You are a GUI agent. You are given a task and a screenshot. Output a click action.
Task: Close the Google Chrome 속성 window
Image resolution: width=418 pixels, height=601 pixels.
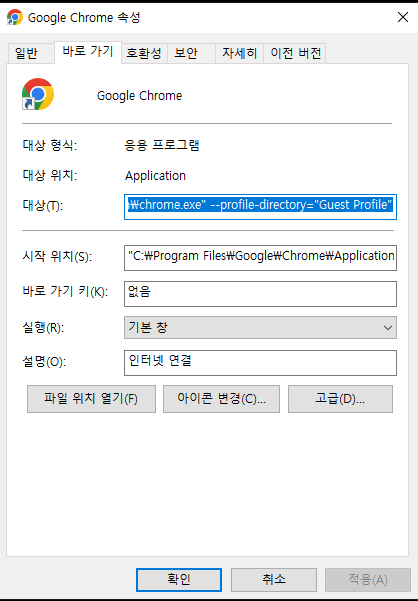(403, 17)
